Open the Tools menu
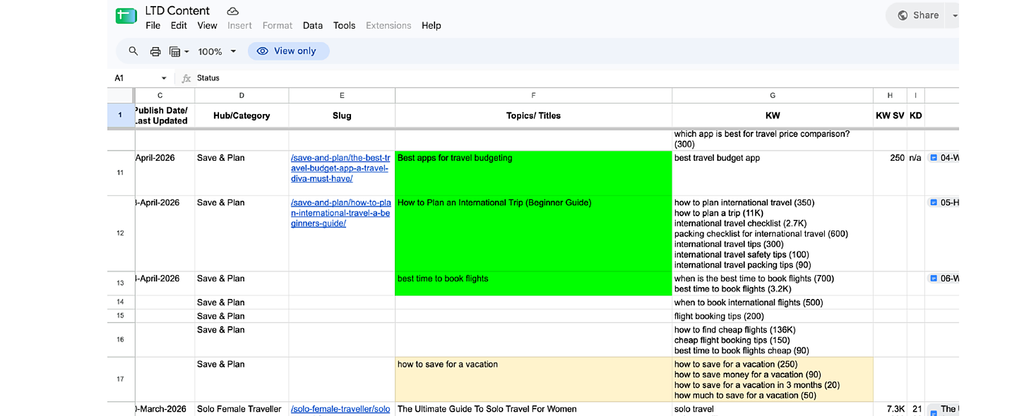The width and height of the screenshot is (1024, 416). coord(344,25)
